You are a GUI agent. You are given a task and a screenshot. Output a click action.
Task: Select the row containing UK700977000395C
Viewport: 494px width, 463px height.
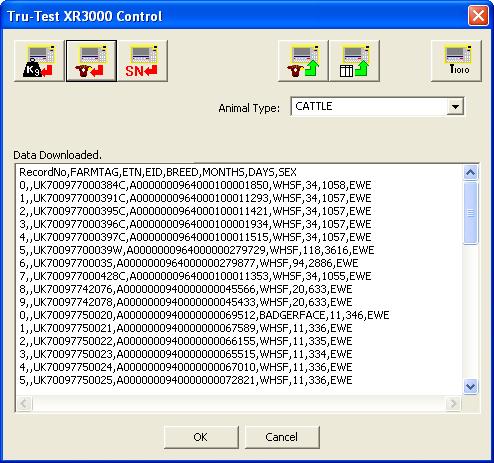[x=195, y=211]
